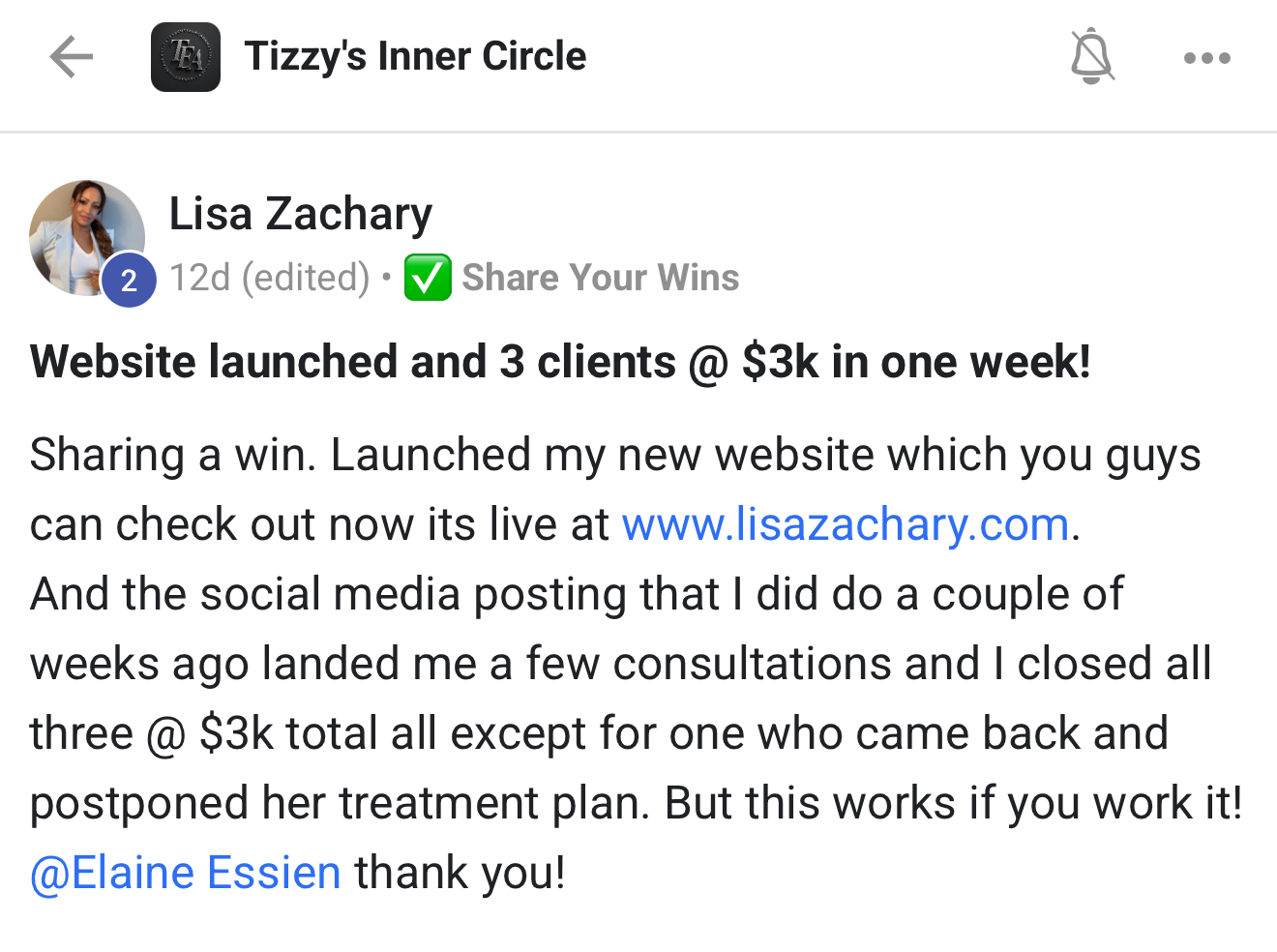Toggle the notification bell for this group

click(1091, 57)
